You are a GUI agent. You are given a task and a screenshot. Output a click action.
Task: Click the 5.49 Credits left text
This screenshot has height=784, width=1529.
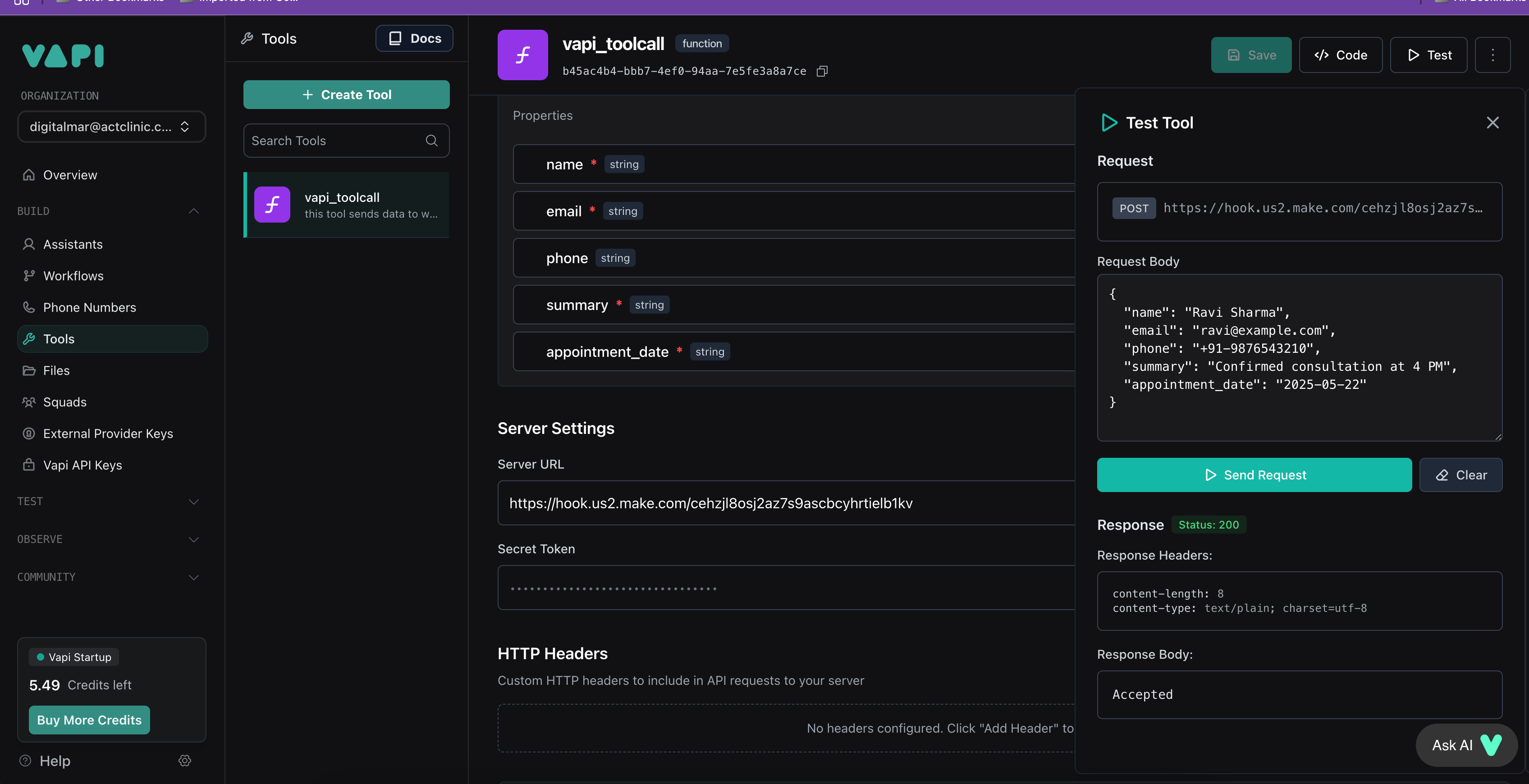[x=80, y=685]
